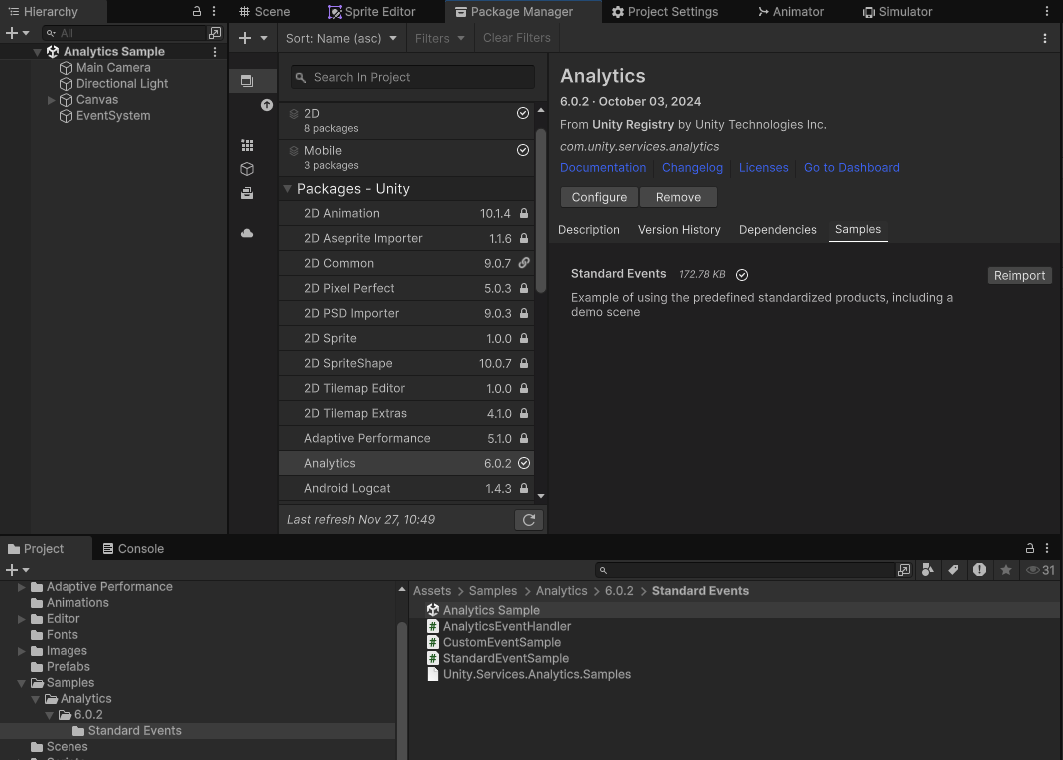Open the Project Settings tab
1063x760 pixels.
(x=665, y=12)
